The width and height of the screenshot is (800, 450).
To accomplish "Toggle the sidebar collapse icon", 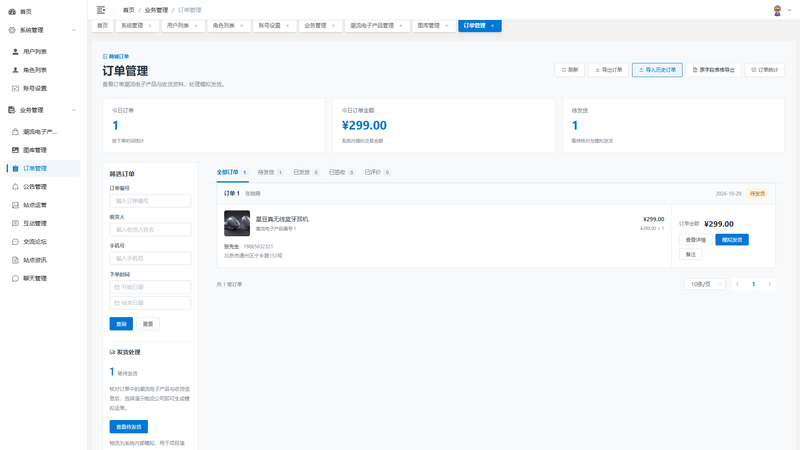I will [101, 10].
